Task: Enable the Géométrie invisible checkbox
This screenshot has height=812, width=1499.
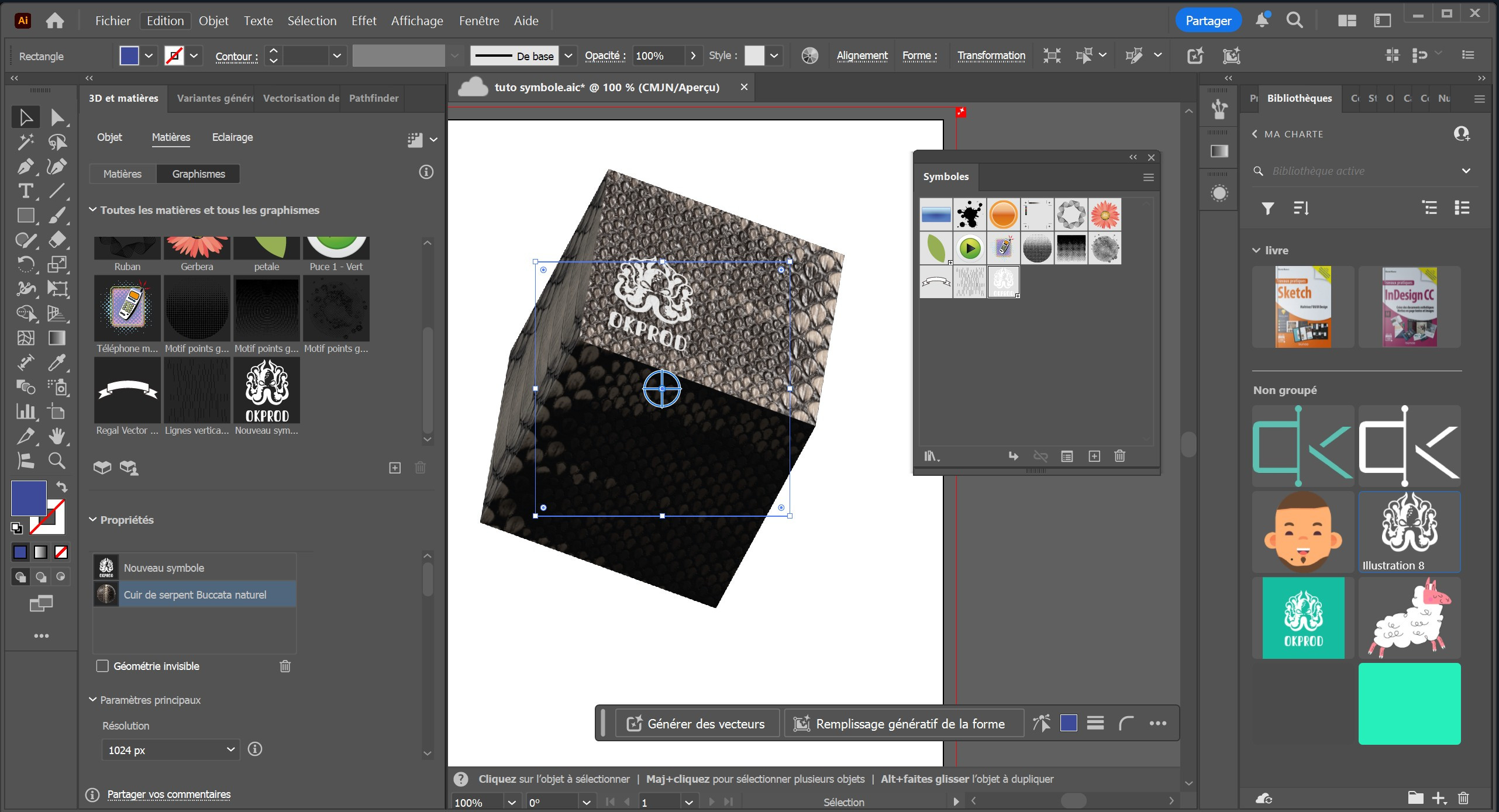Action: [x=102, y=666]
